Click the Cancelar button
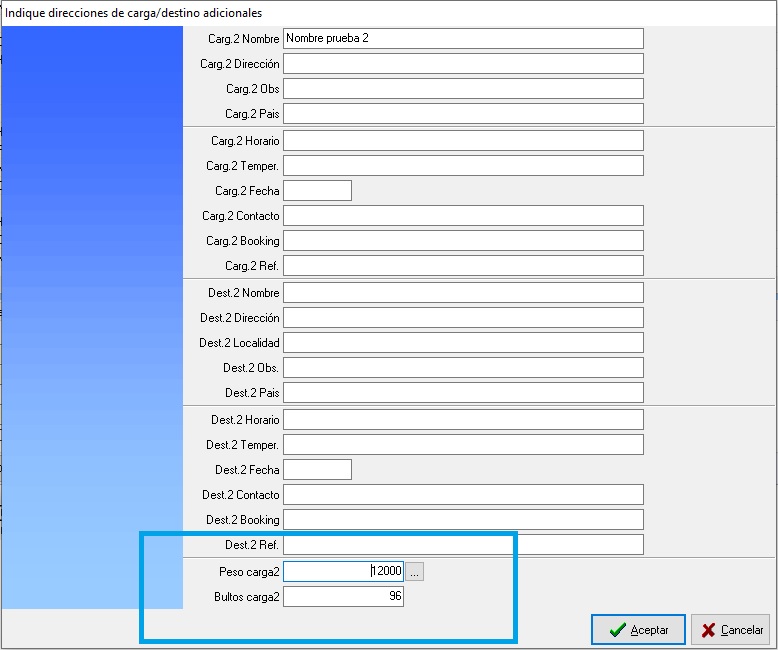Image resolution: width=778 pixels, height=650 pixels. [x=730, y=630]
